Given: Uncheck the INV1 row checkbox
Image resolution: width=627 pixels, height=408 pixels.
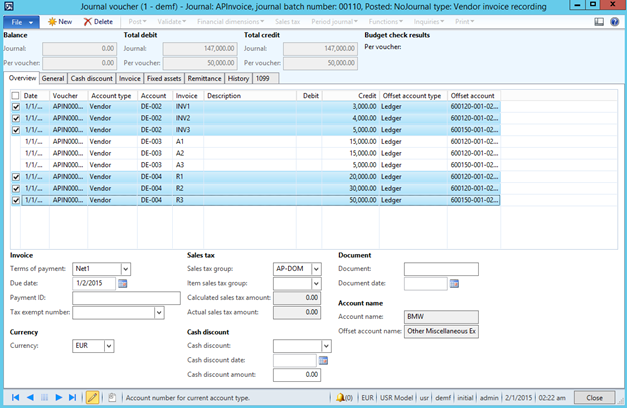Looking at the screenshot, I should (x=15, y=107).
